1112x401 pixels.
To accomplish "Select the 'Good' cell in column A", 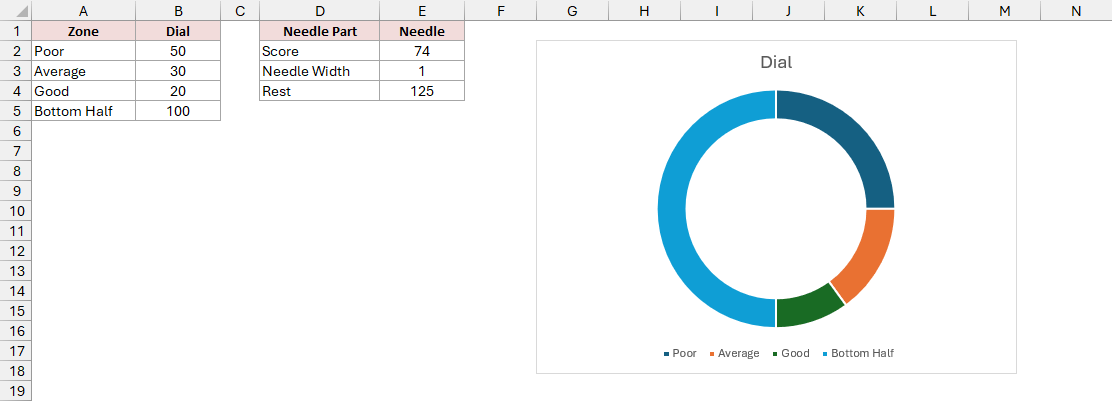I will [84, 91].
